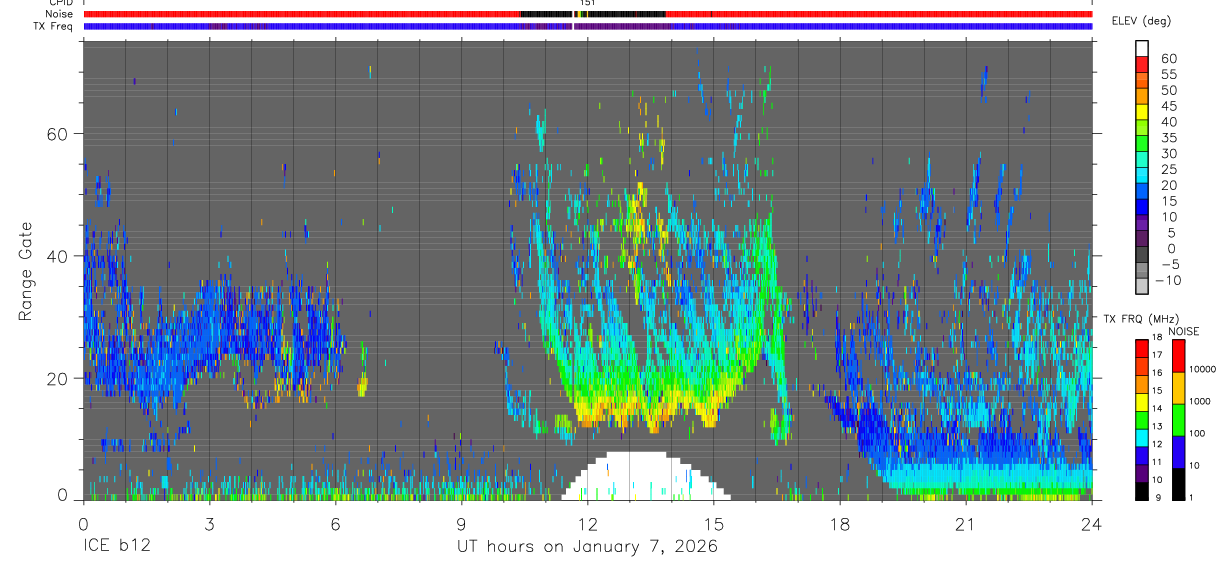This screenshot has height=567, width=1228.
Task: Click the 'UT hours on January 7, 2026' label
Action: pos(588,547)
